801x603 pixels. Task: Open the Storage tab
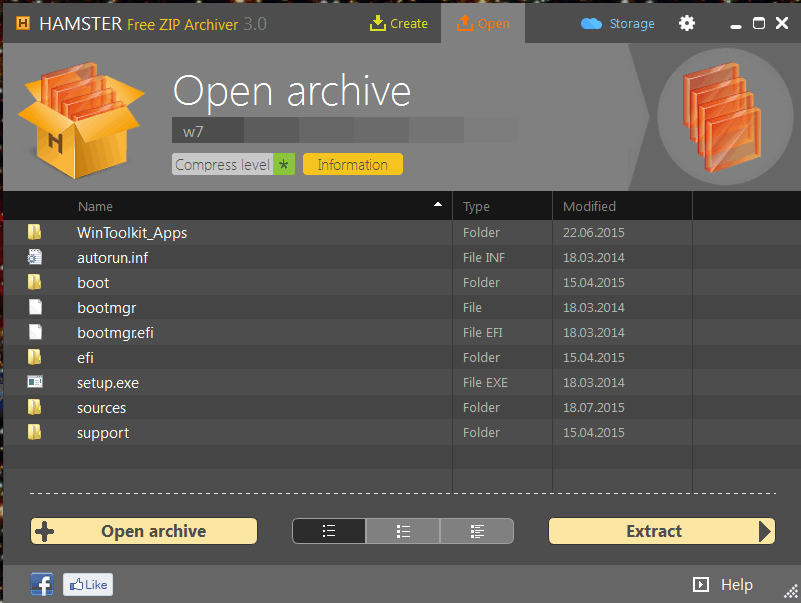618,24
